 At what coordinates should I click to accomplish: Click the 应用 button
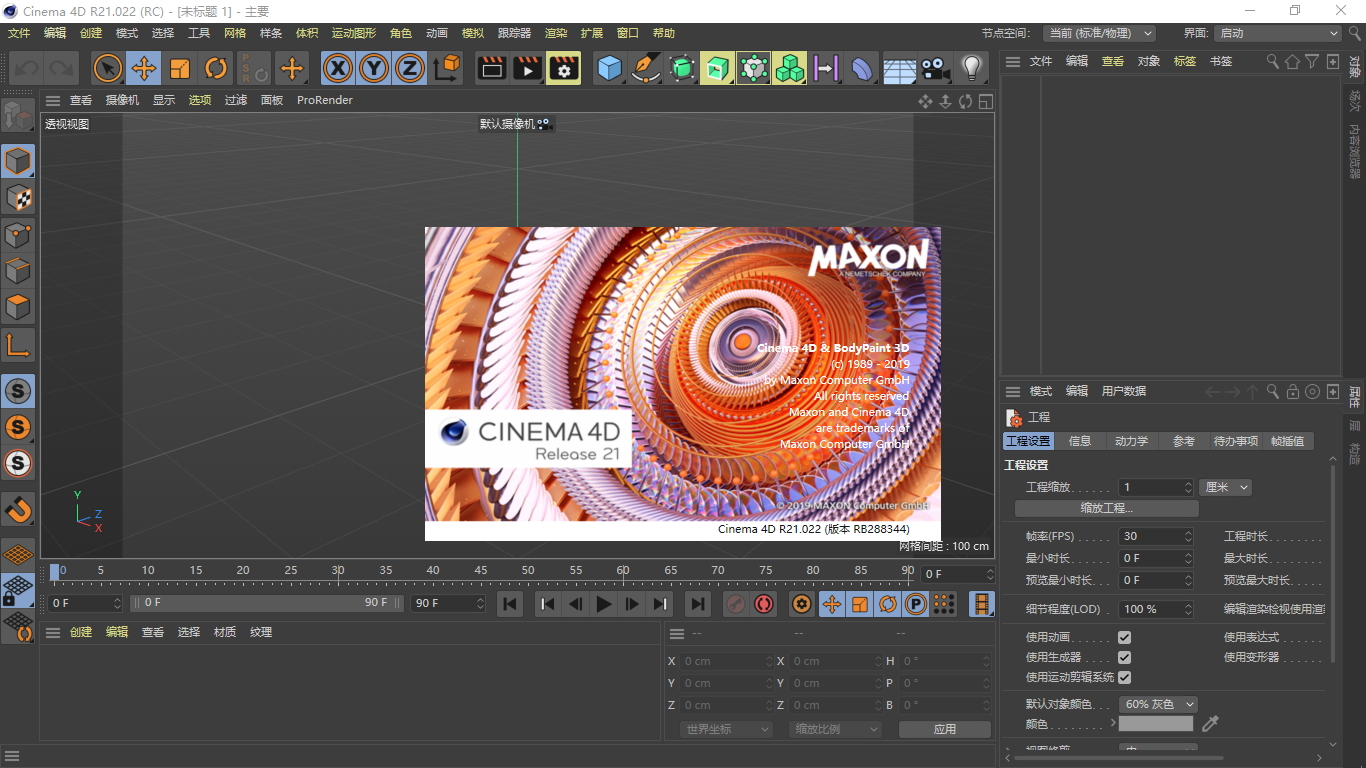(x=944, y=729)
